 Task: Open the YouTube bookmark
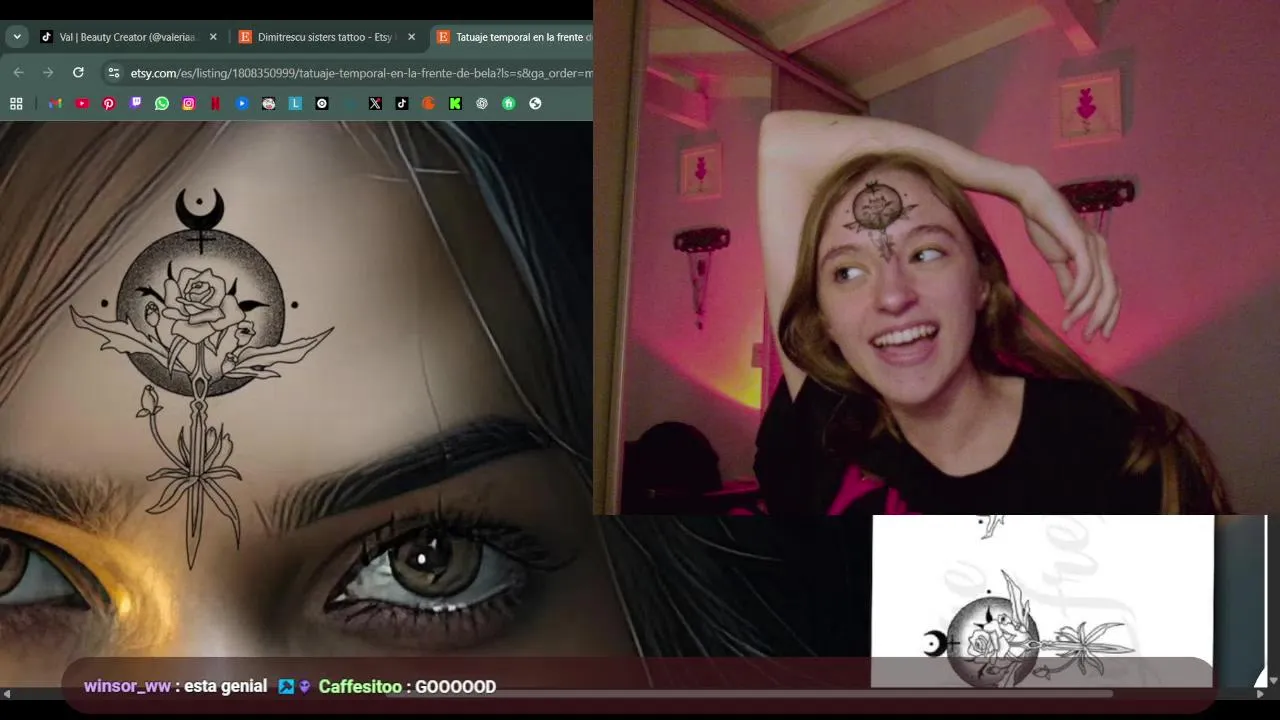(82, 103)
